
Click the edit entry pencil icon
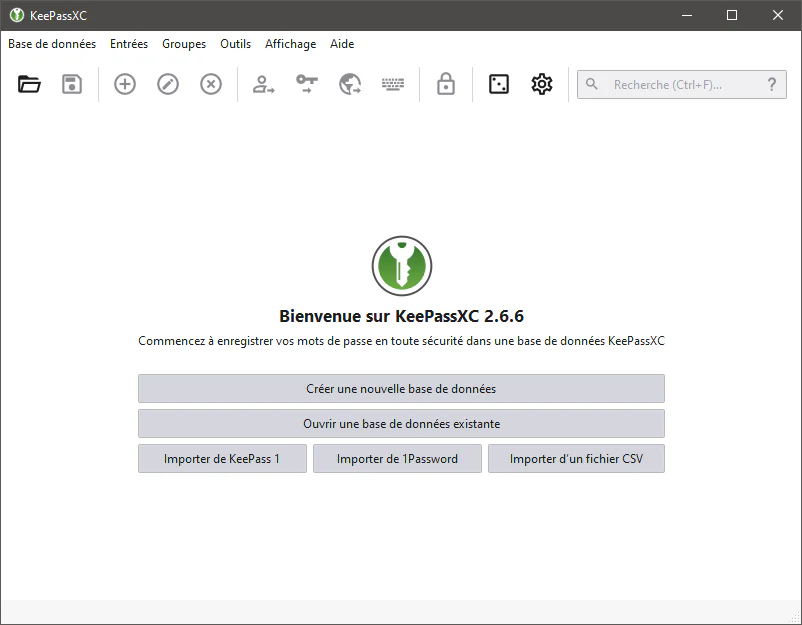coord(168,84)
